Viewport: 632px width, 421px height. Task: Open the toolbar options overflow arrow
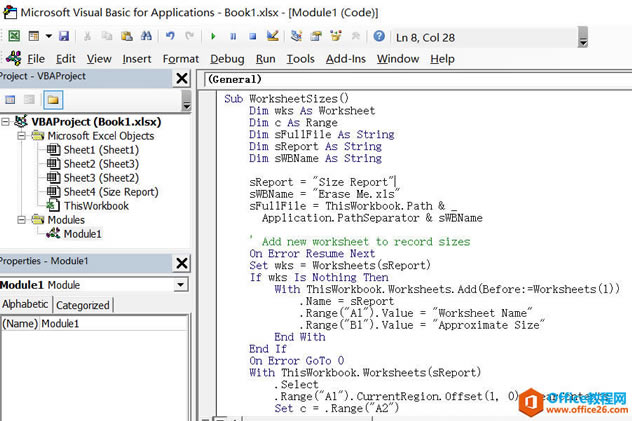tap(582, 37)
